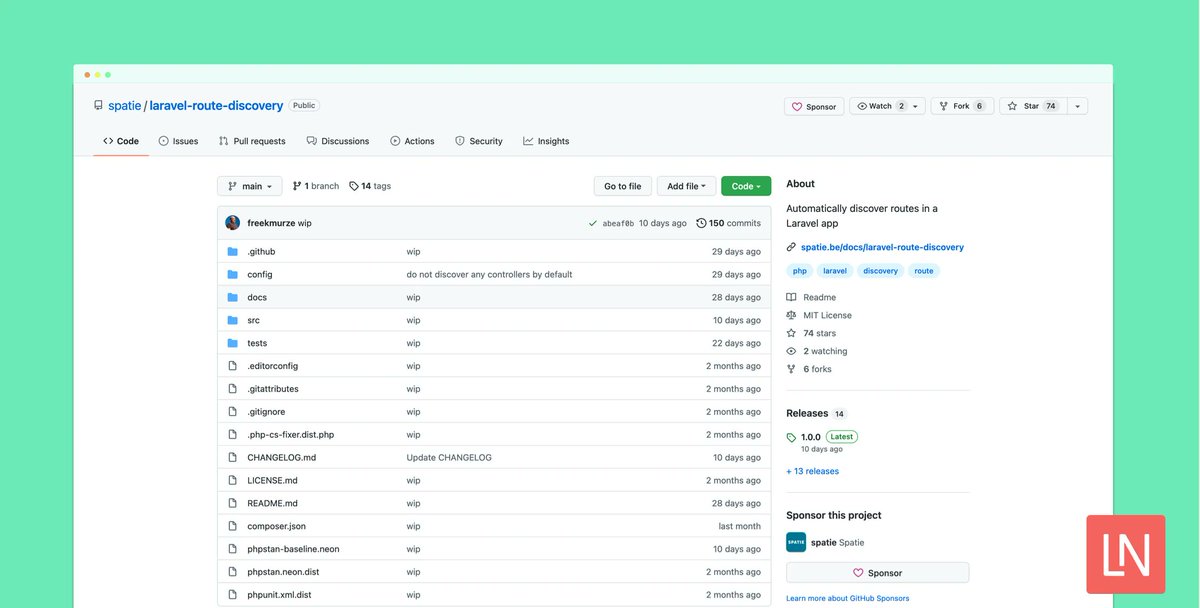Click the CHANGELOG.md file icon
Image resolution: width=1200 pixels, height=608 pixels.
pyautogui.click(x=233, y=457)
